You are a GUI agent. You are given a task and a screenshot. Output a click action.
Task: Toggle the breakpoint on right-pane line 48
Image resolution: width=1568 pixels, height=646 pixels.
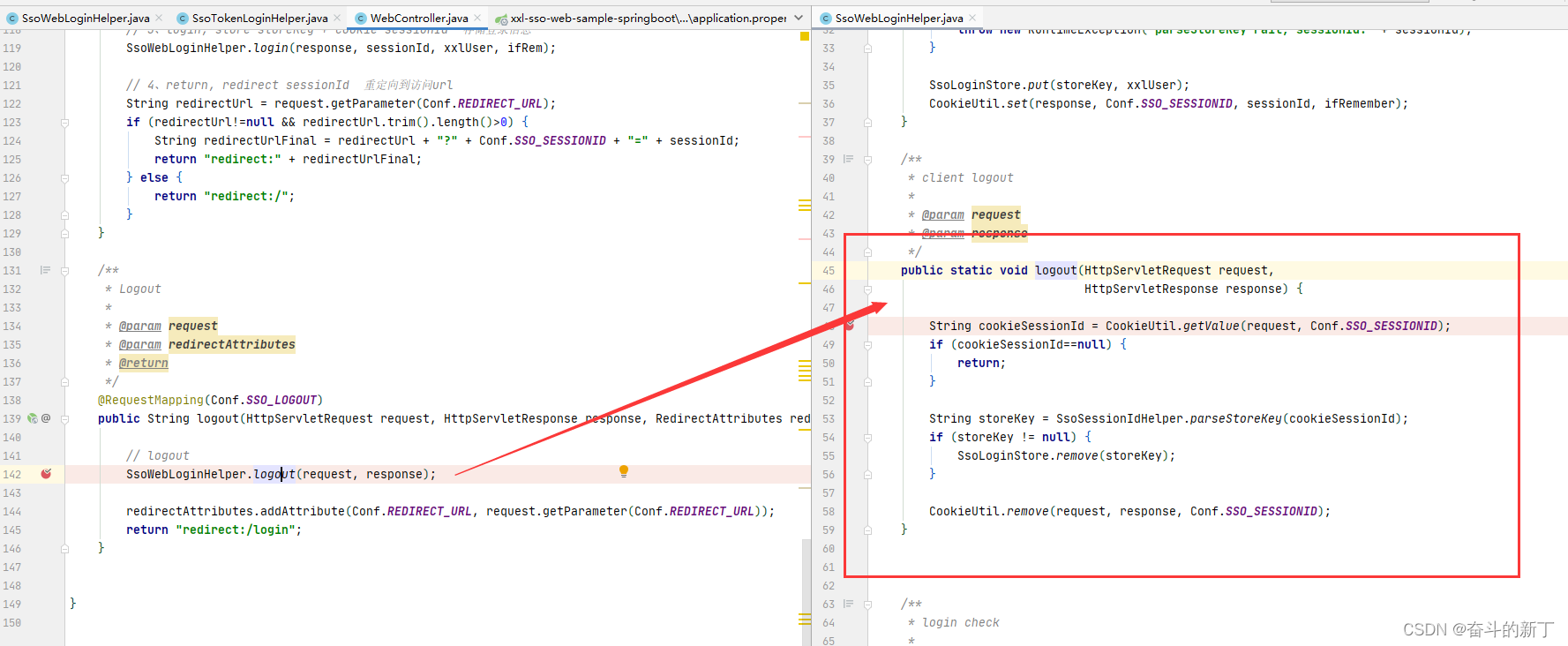850,325
